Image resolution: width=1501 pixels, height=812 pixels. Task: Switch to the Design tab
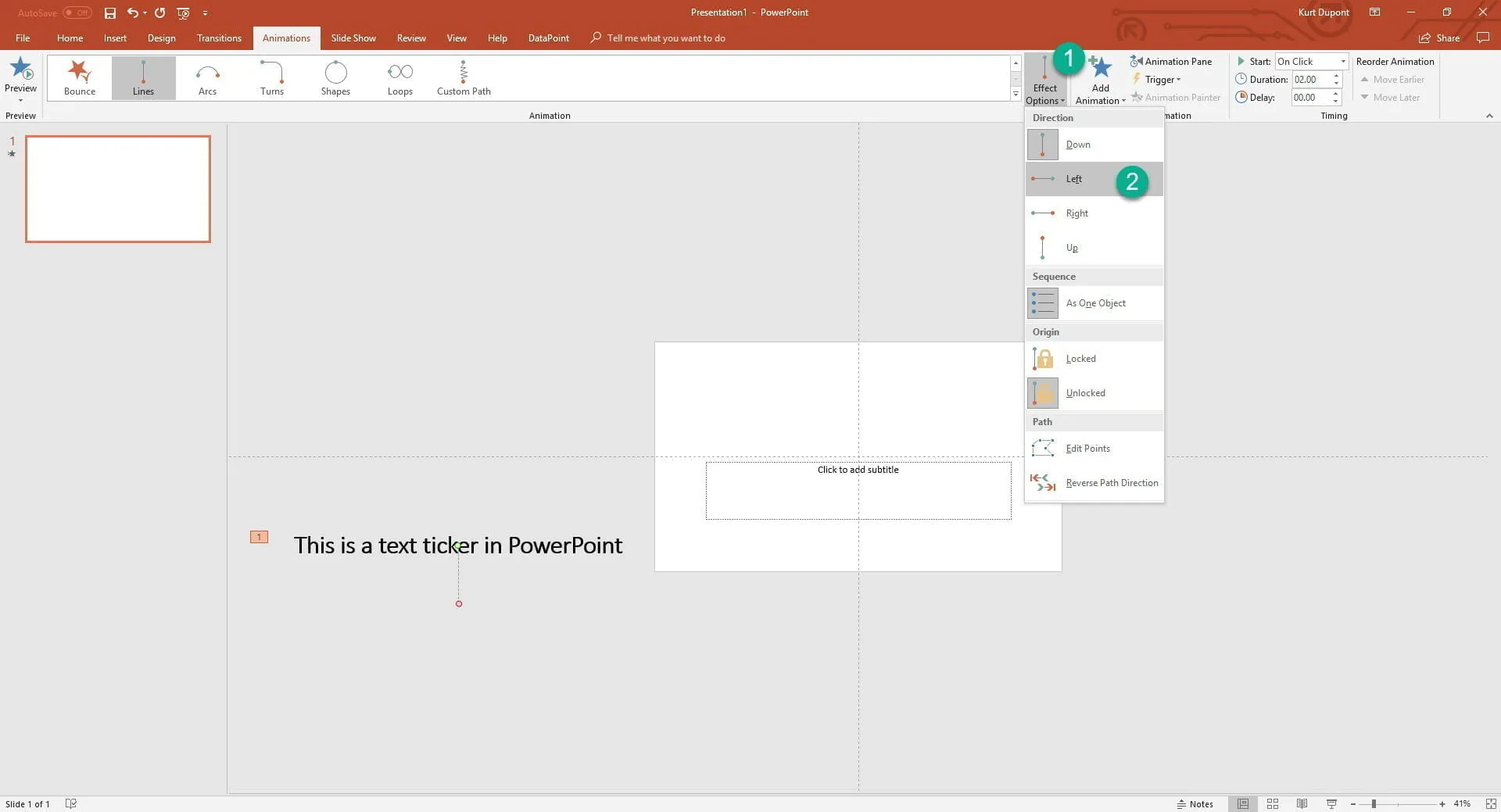[161, 38]
